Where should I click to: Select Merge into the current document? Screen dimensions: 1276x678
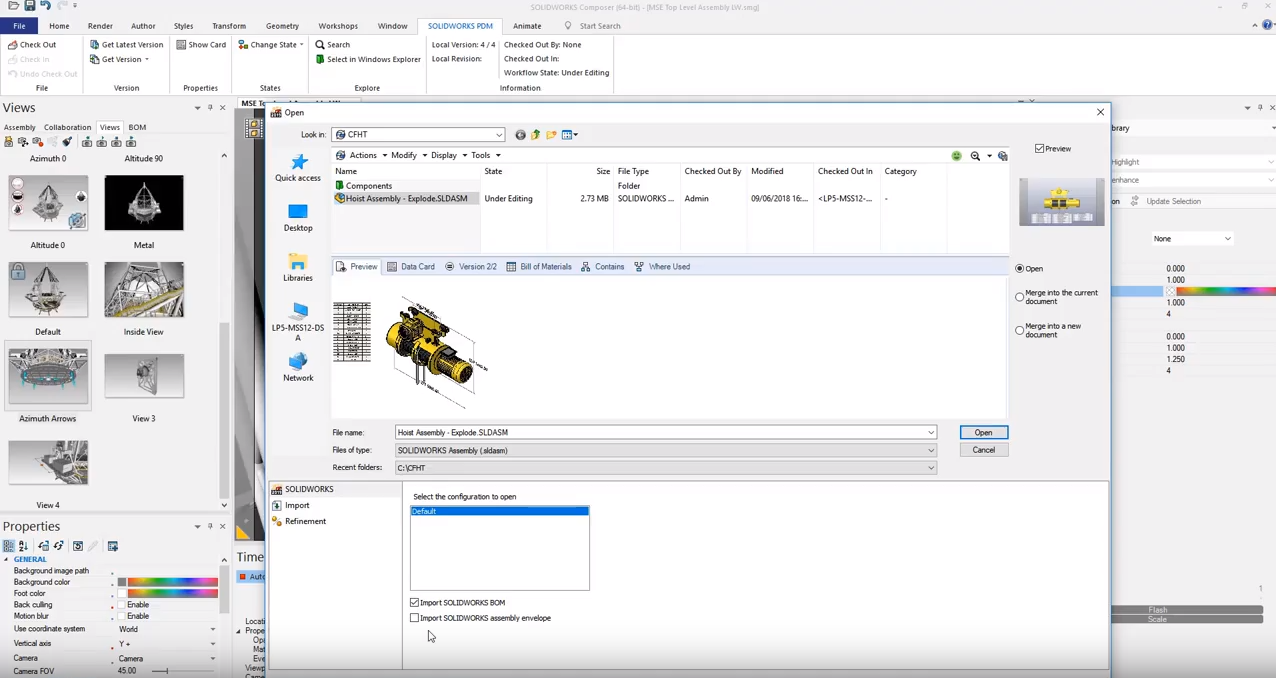(x=1020, y=297)
